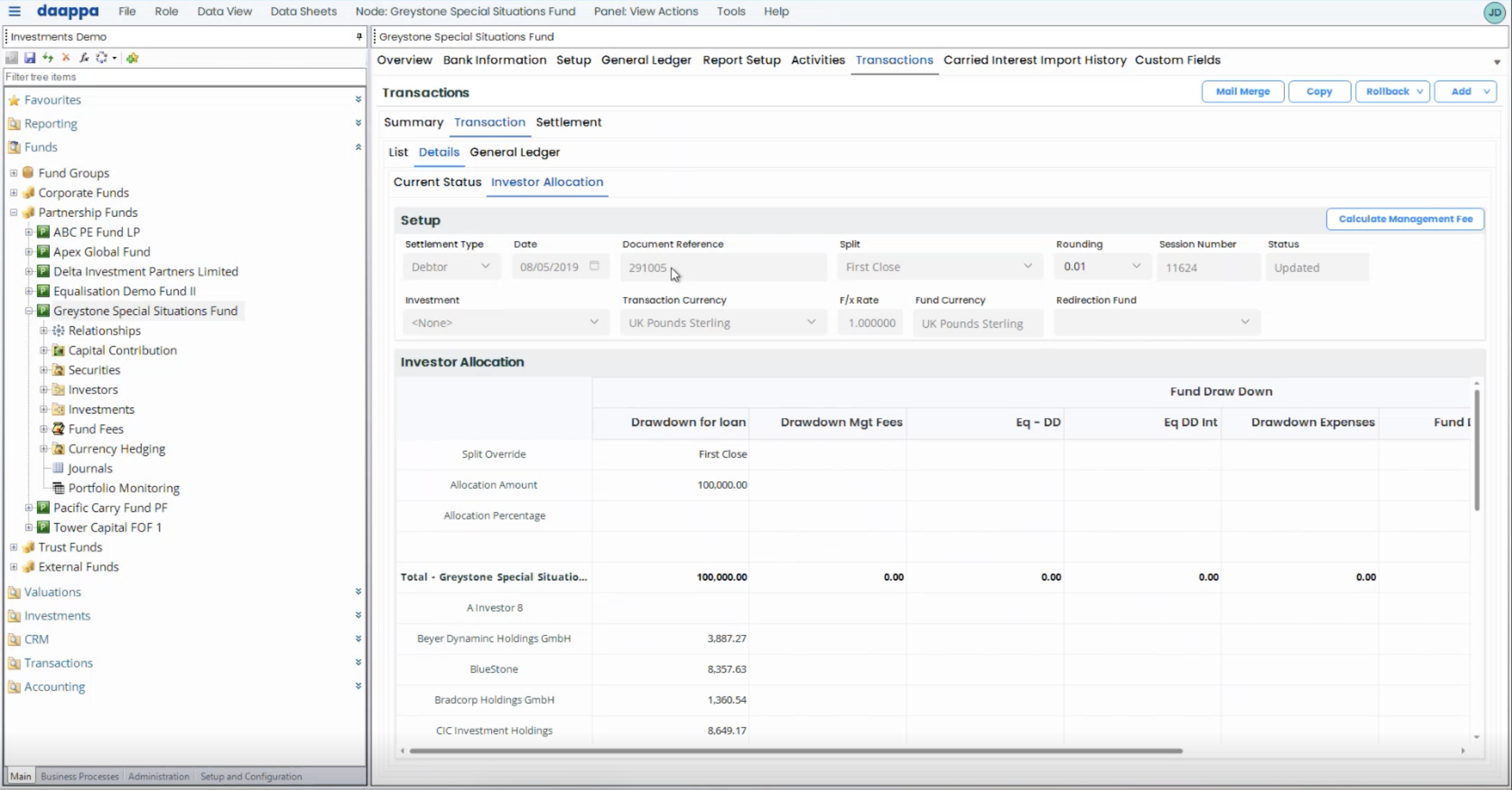The width and height of the screenshot is (1512, 790).
Task: Click the add to favourites star icon
Action: [132, 58]
